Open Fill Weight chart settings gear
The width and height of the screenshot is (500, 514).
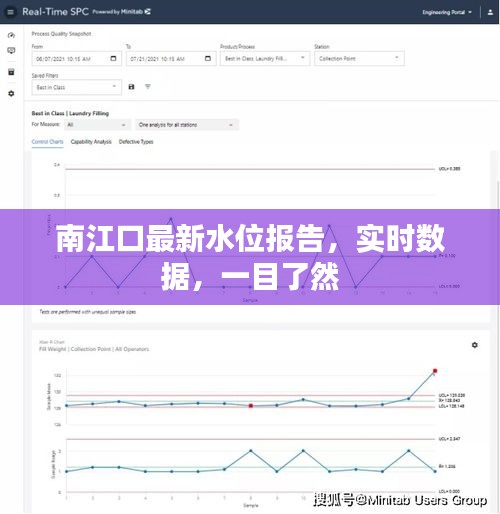pos(475,345)
